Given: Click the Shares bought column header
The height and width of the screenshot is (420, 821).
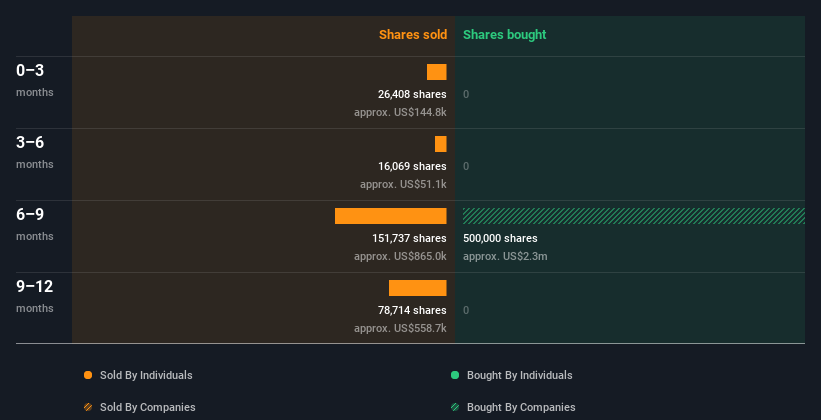Looking at the screenshot, I should pos(505,35).
